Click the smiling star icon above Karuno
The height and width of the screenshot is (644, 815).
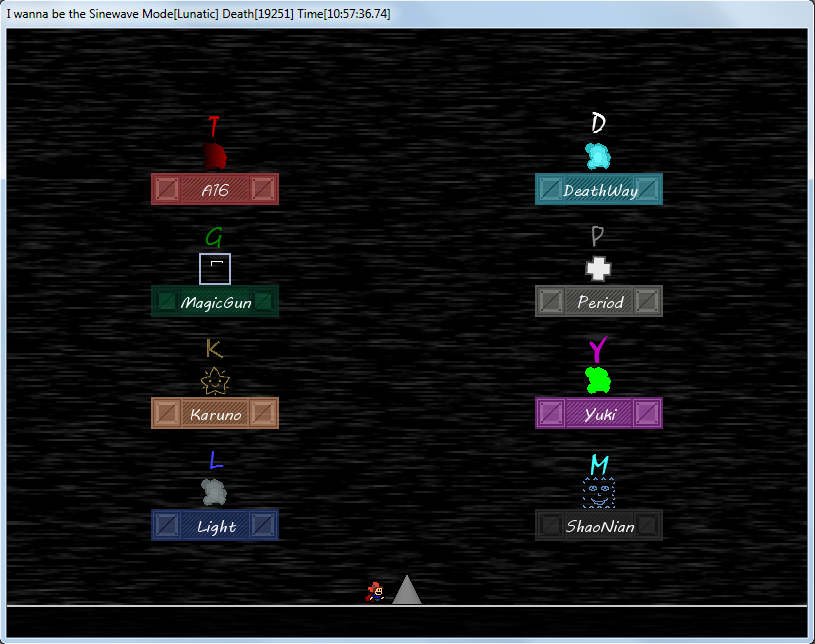click(215, 381)
